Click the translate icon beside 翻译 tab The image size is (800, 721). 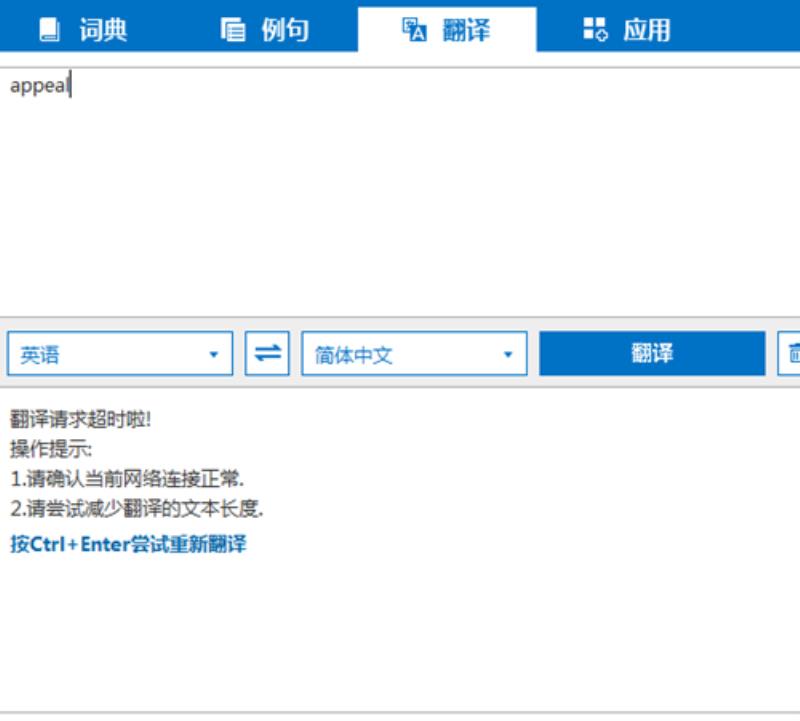[x=414, y=29]
